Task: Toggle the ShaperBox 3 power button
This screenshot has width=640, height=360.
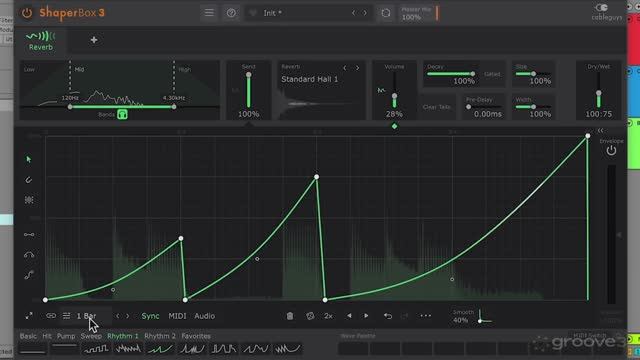Action: 27,13
